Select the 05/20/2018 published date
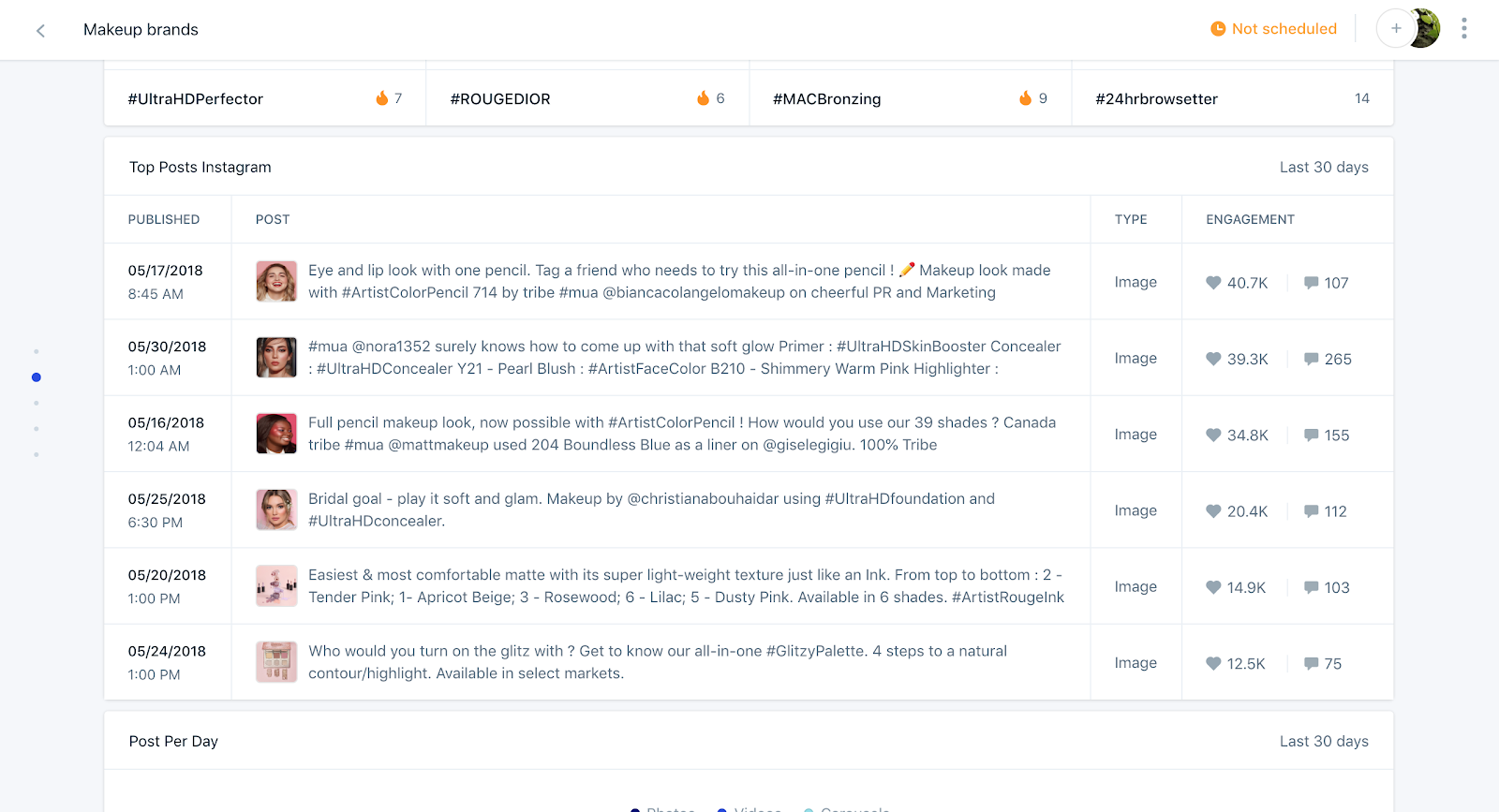 click(x=167, y=575)
